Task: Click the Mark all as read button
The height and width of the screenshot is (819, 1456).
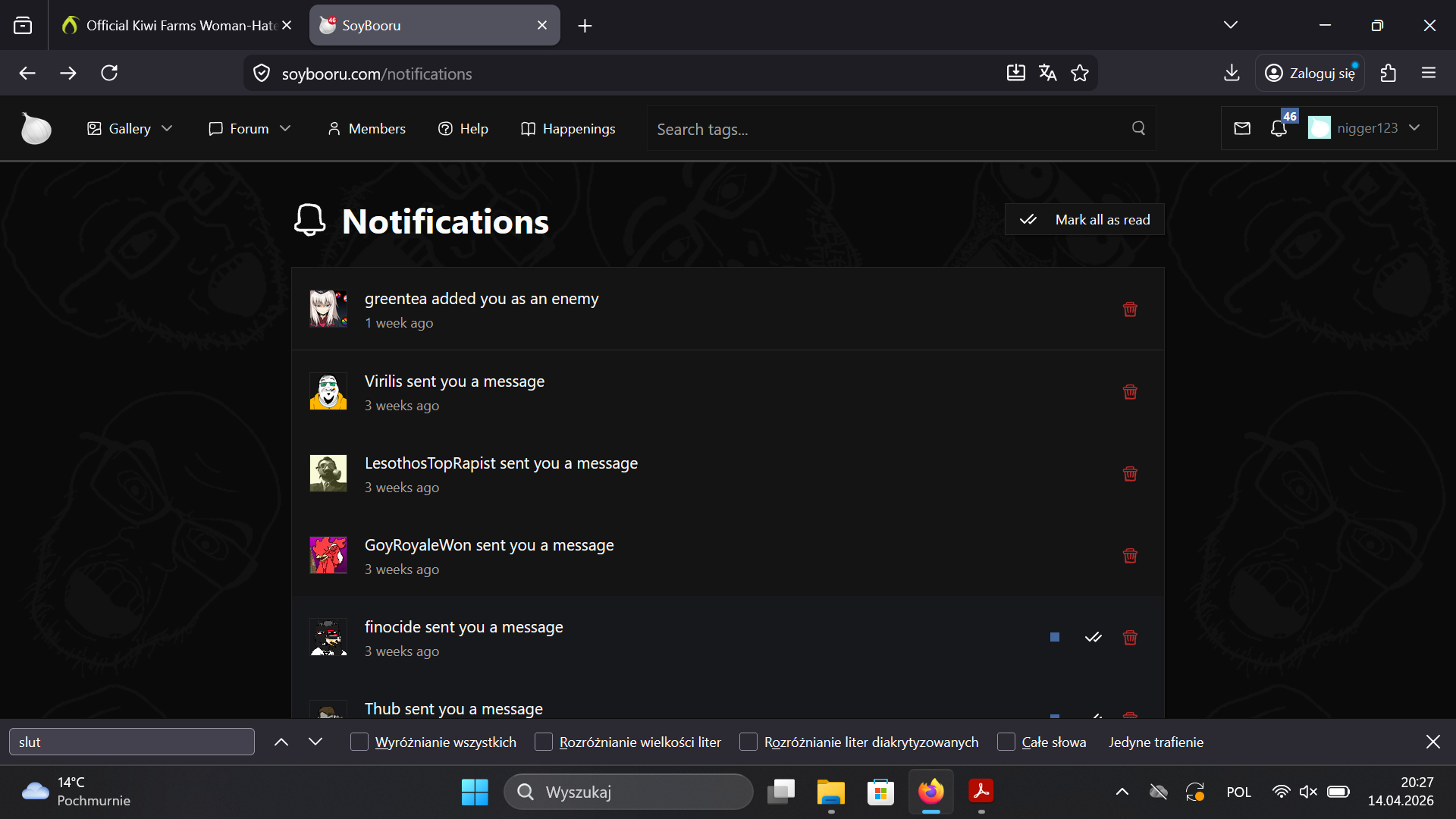Action: point(1084,219)
